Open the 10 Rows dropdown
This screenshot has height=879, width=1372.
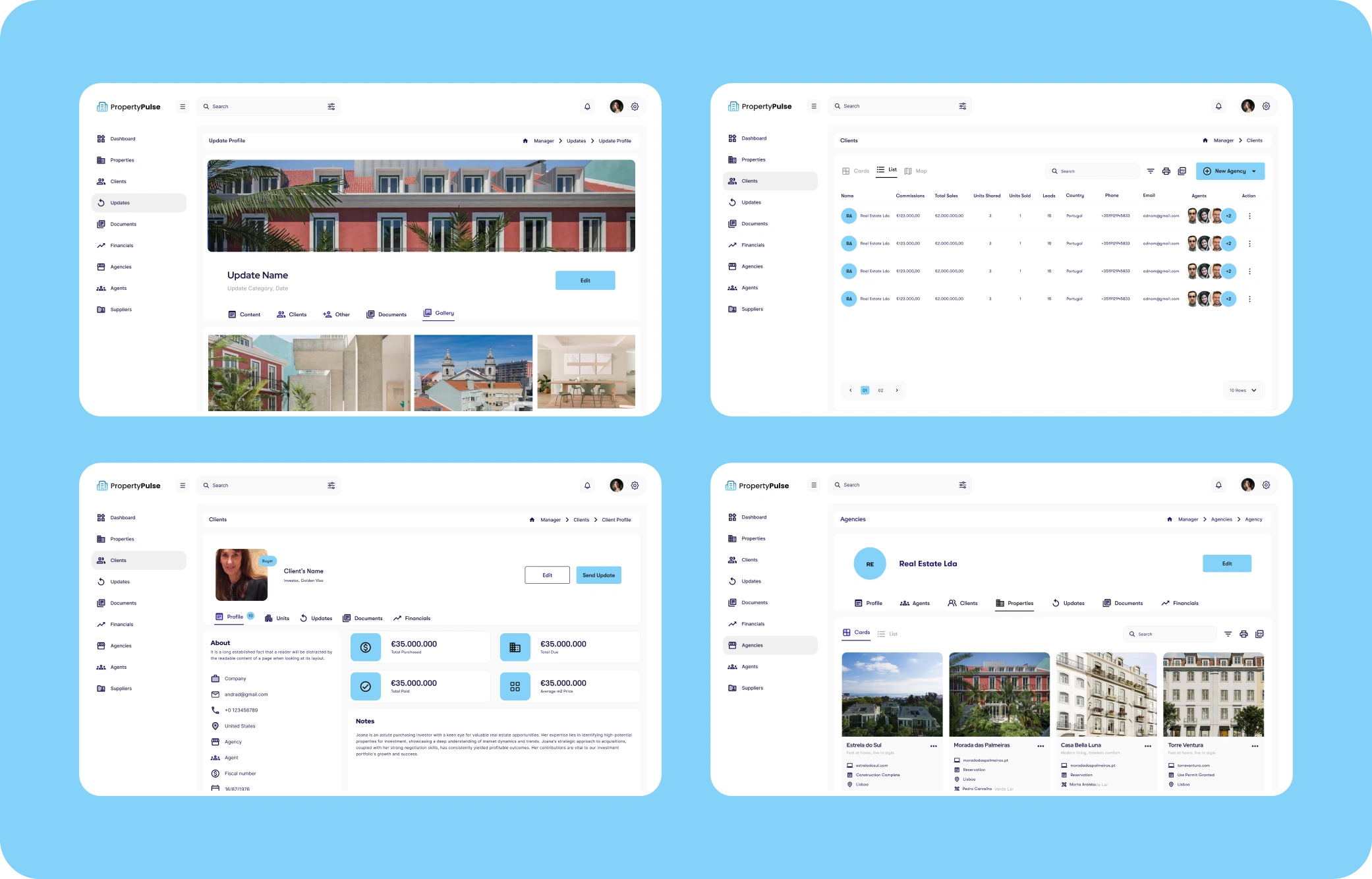1243,391
